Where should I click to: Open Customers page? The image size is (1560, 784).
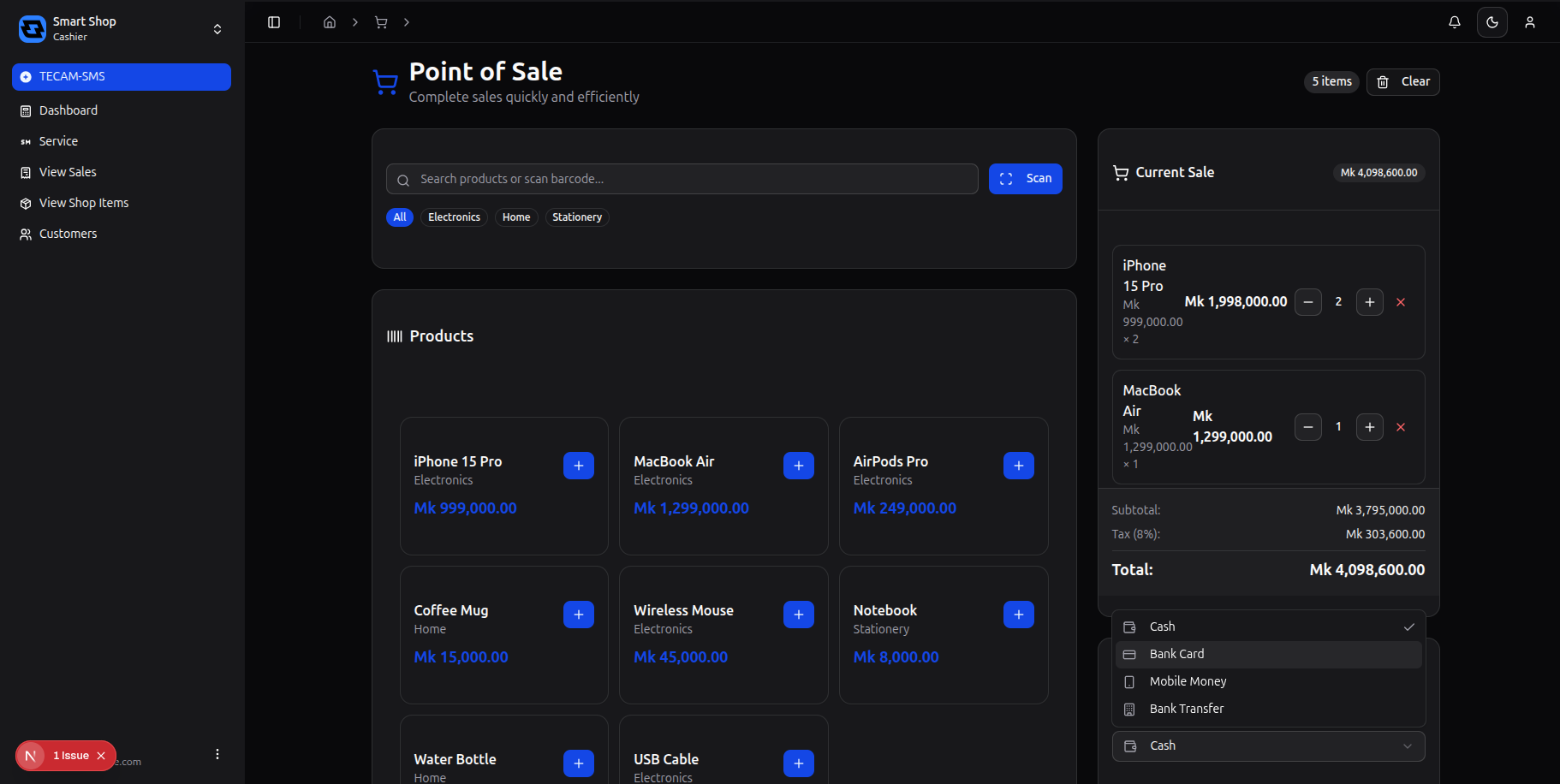click(122, 234)
